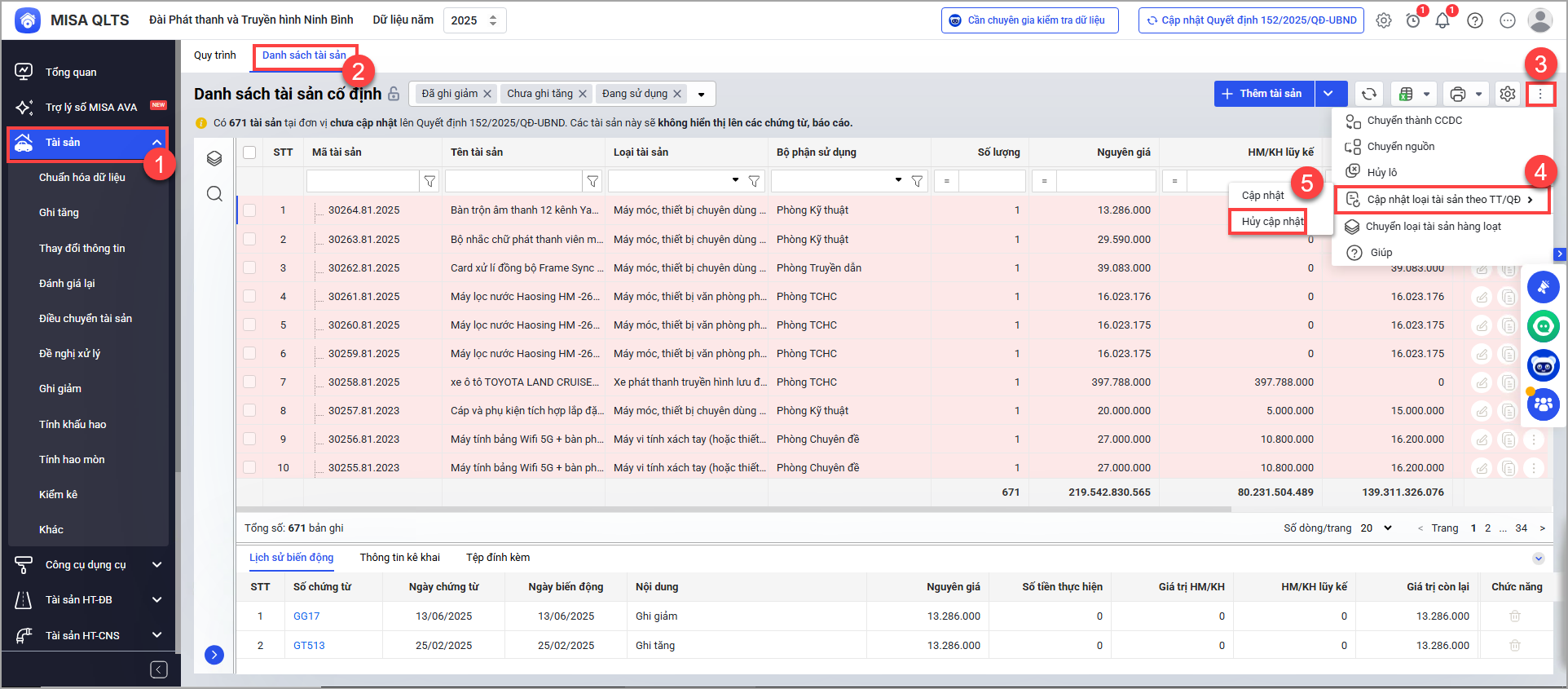The width and height of the screenshot is (1568, 689).
Task: Open voucher link GT513
Action: coord(309,645)
